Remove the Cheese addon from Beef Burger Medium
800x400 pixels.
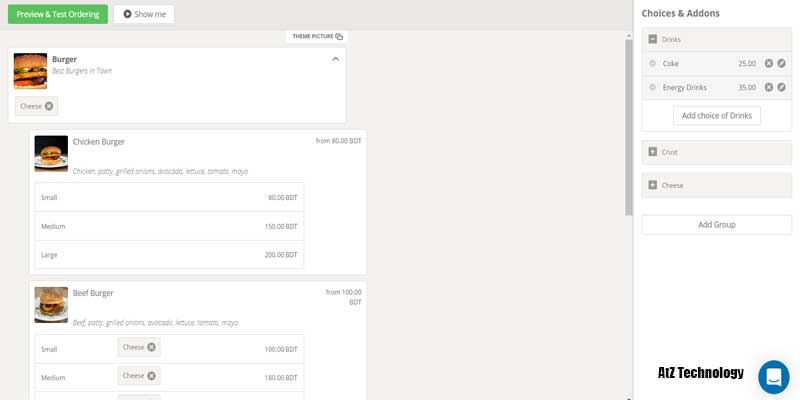[151, 376]
